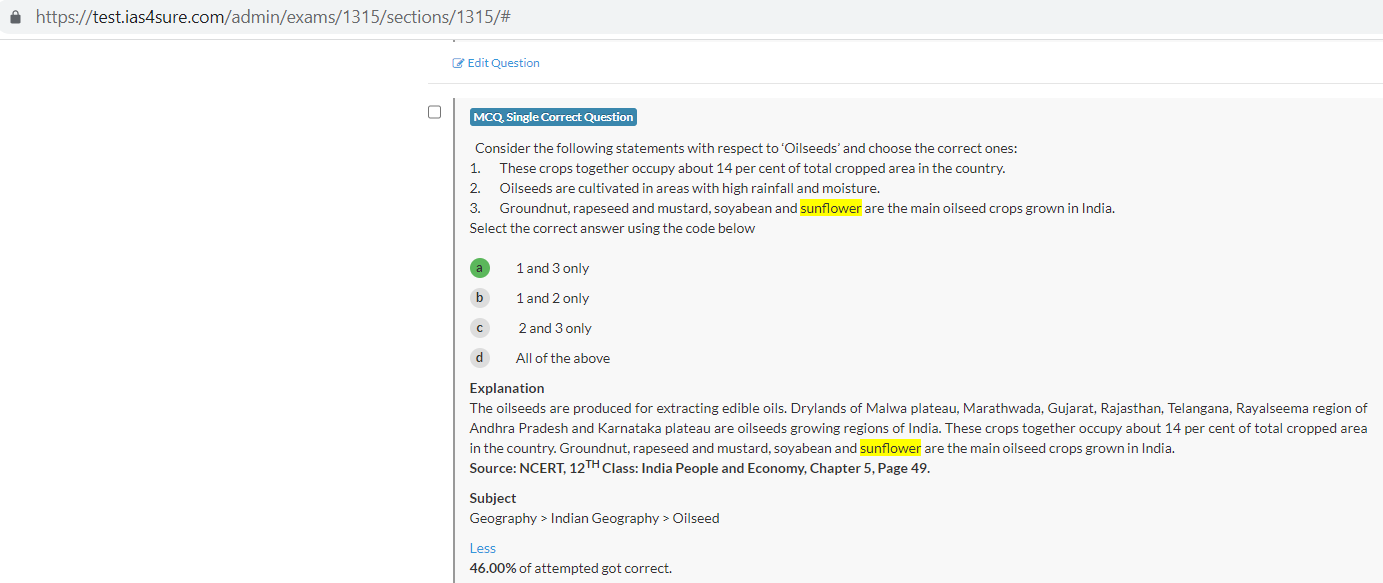Image resolution: width=1383 pixels, height=583 pixels.
Task: Click the 'Geography > Indian Geography > Oilseed' subject path
Action: click(594, 518)
